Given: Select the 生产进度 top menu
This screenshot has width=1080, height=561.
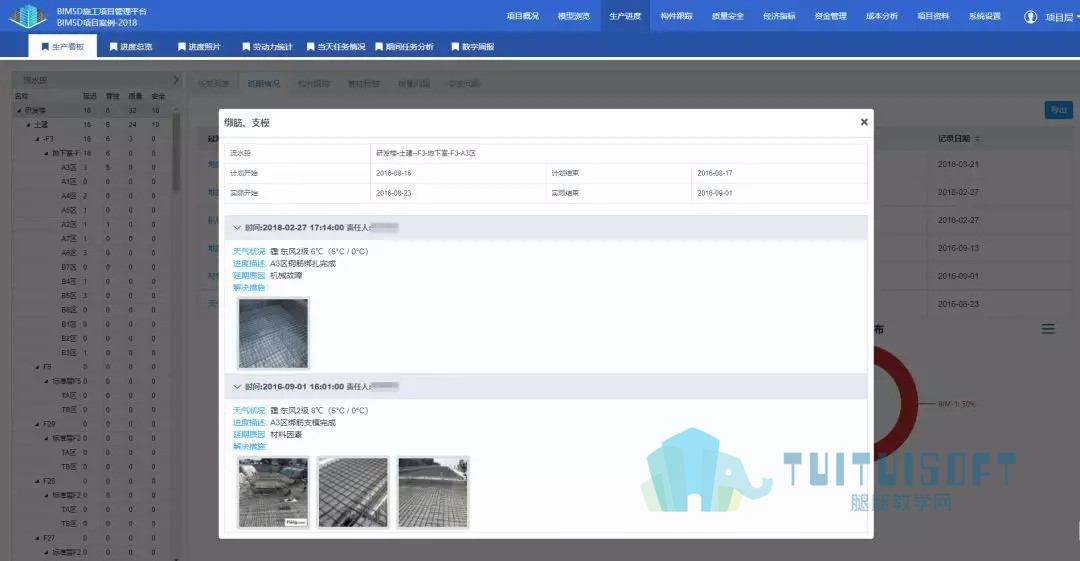Looking at the screenshot, I should click(x=625, y=16).
